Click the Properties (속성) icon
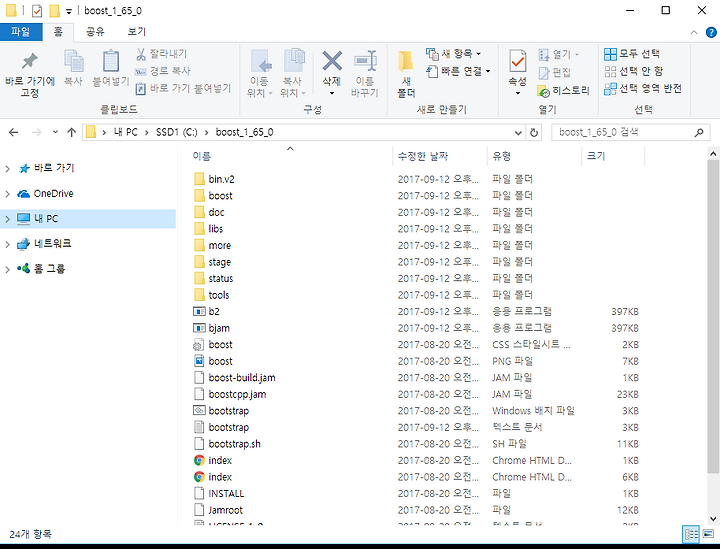The width and height of the screenshot is (720, 549). [x=518, y=61]
